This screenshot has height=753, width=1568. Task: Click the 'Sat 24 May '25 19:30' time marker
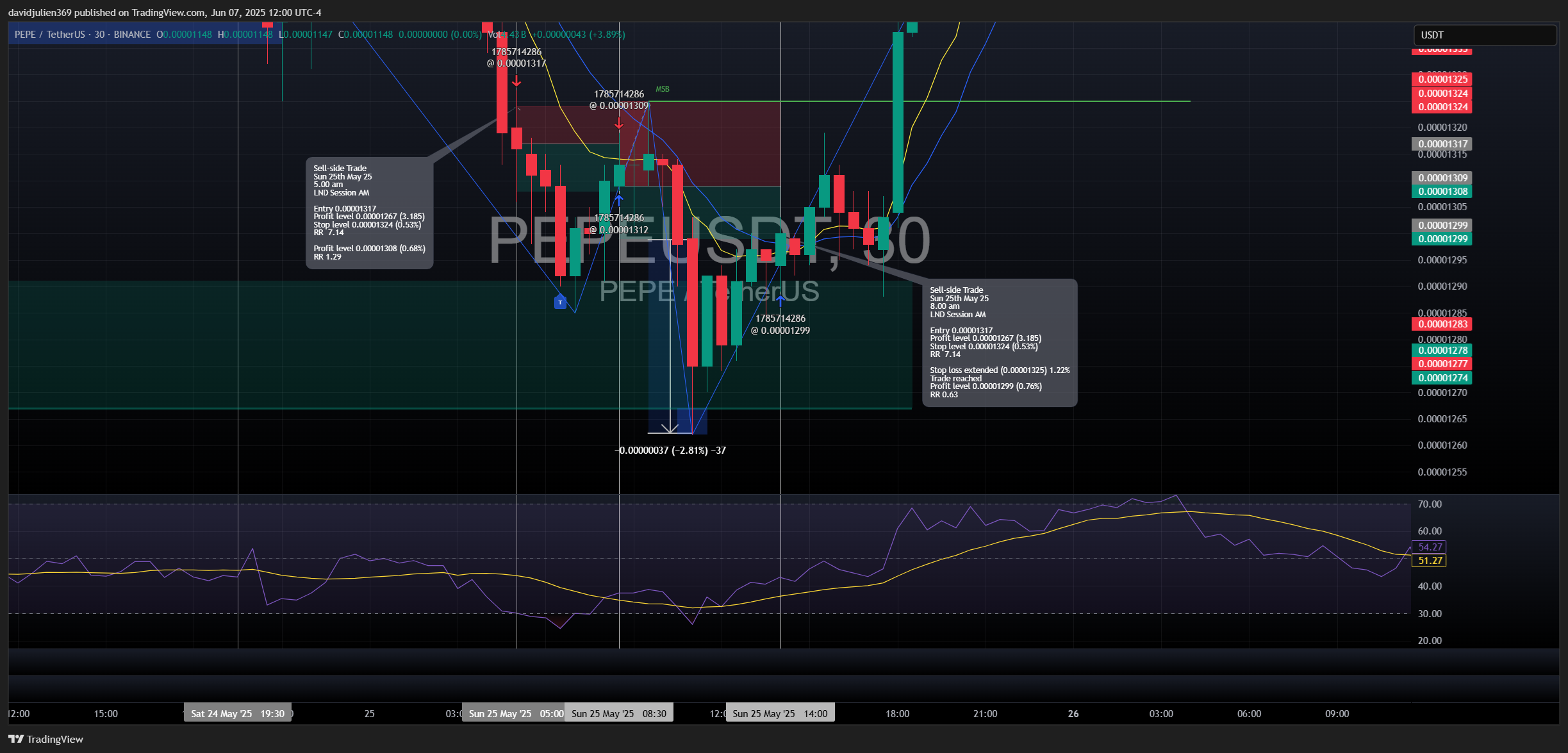(238, 713)
